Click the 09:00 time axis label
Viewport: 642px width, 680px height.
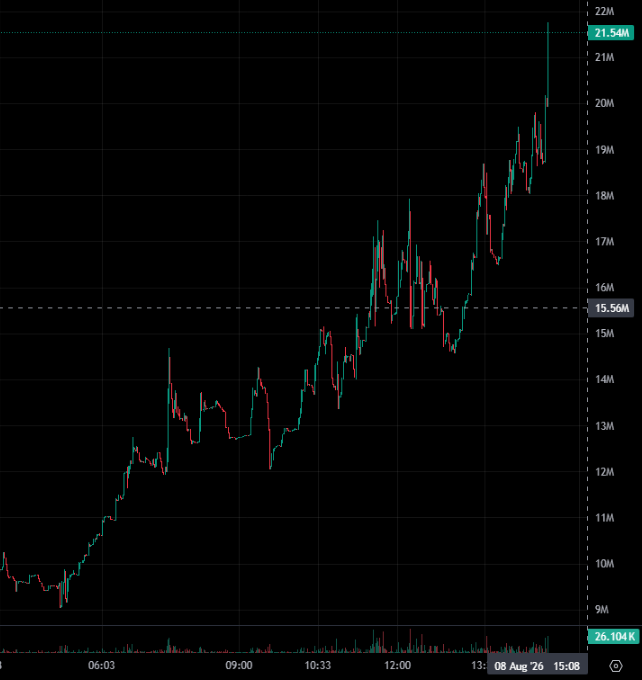239,665
